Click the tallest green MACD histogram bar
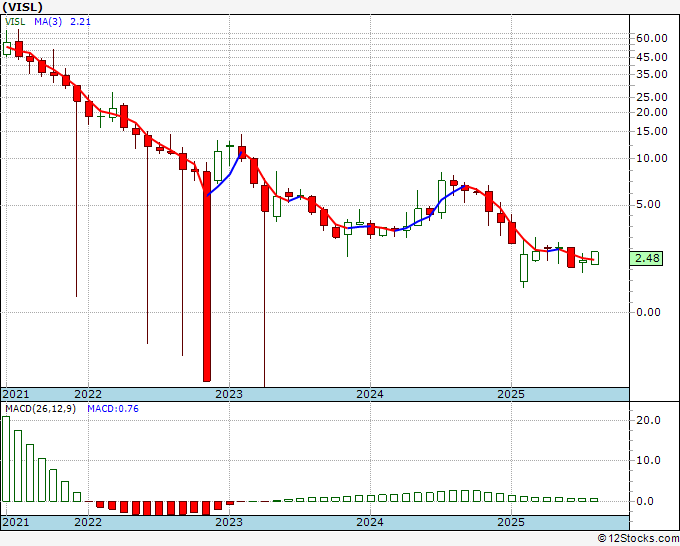 pos(6,459)
